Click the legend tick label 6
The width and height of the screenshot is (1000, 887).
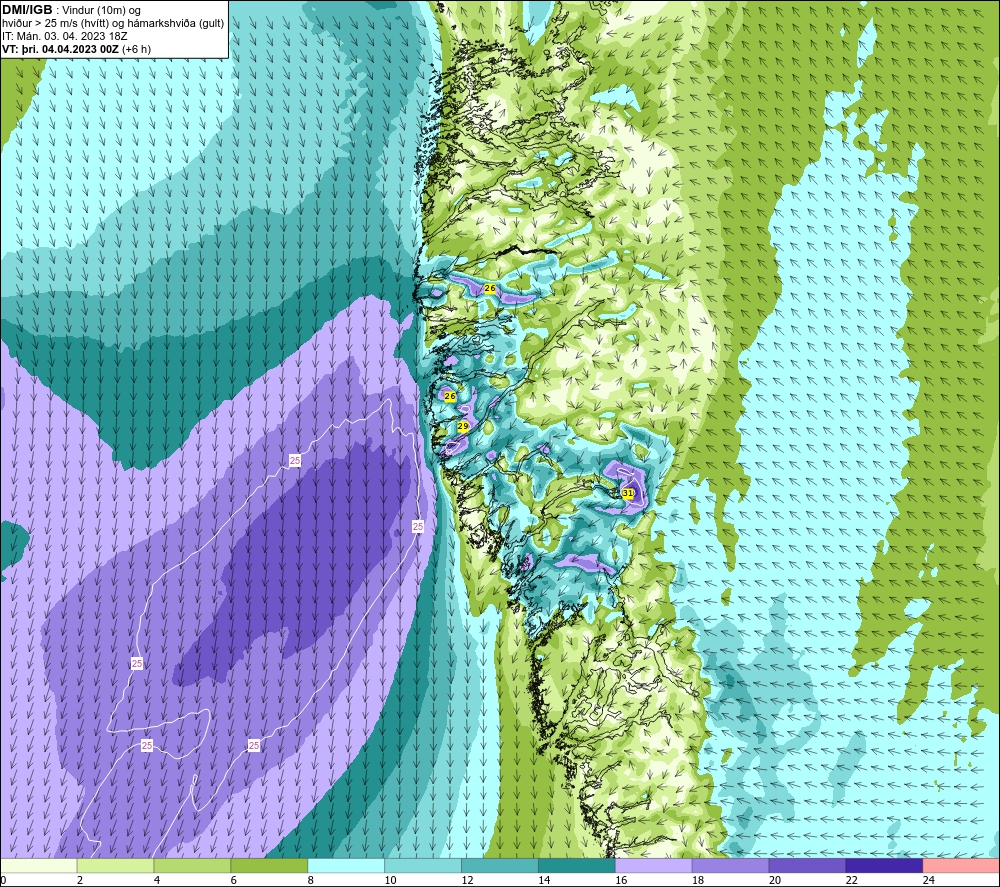pos(233,880)
